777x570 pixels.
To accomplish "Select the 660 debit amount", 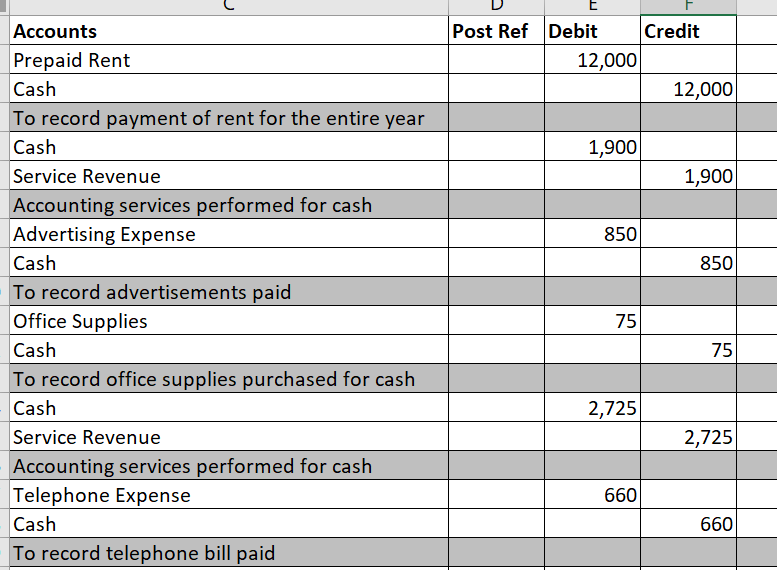I will point(592,495).
